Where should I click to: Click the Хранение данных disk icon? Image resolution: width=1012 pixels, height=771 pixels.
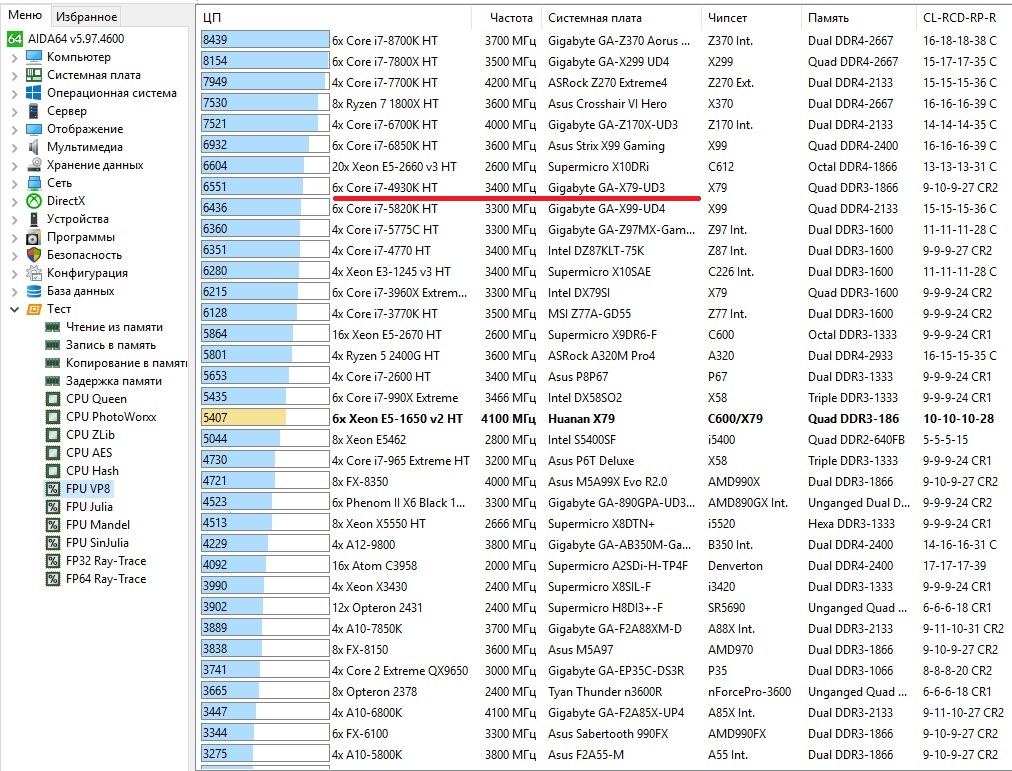[34, 165]
